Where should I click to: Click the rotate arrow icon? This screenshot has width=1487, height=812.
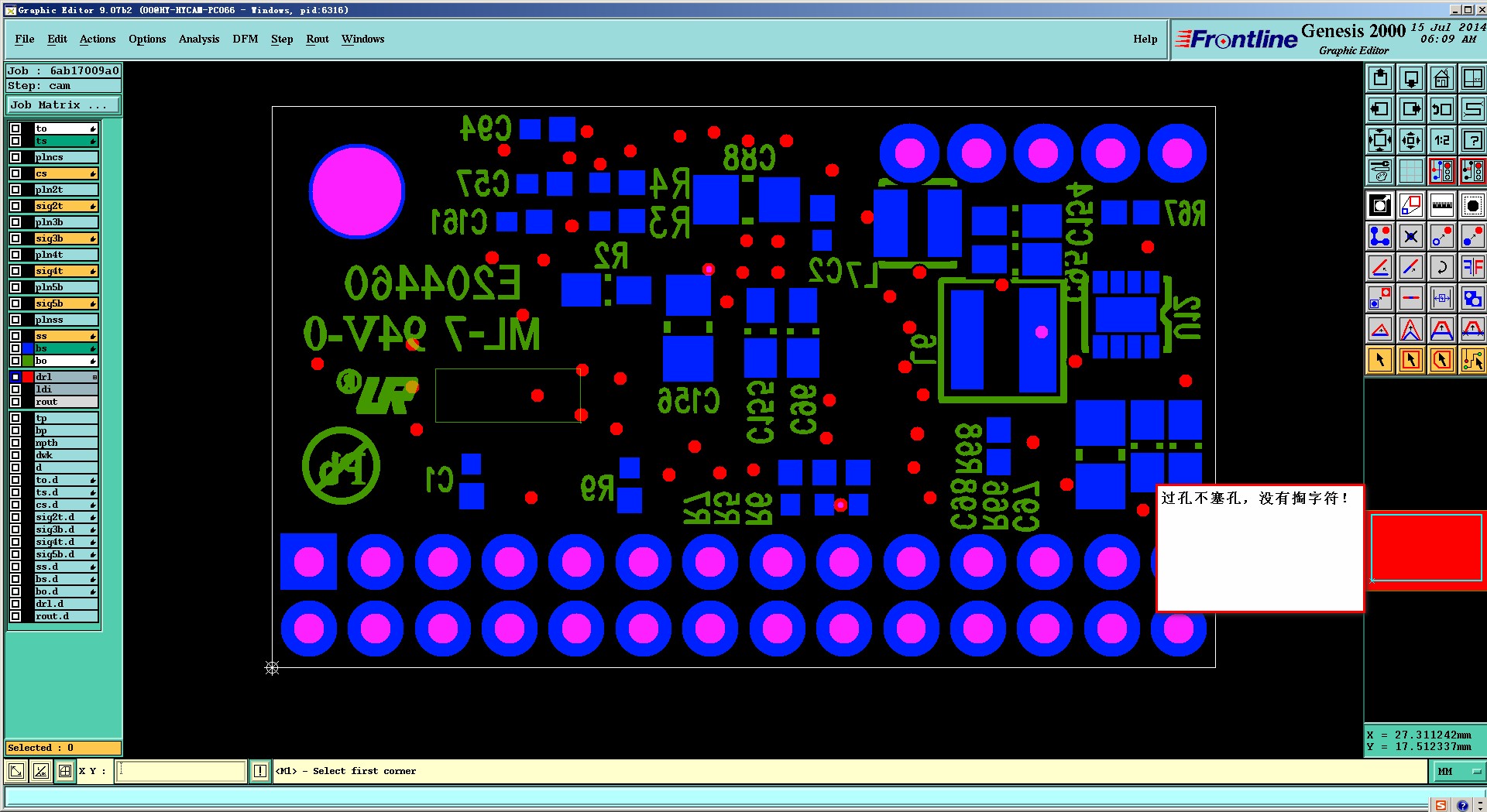tap(1441, 267)
